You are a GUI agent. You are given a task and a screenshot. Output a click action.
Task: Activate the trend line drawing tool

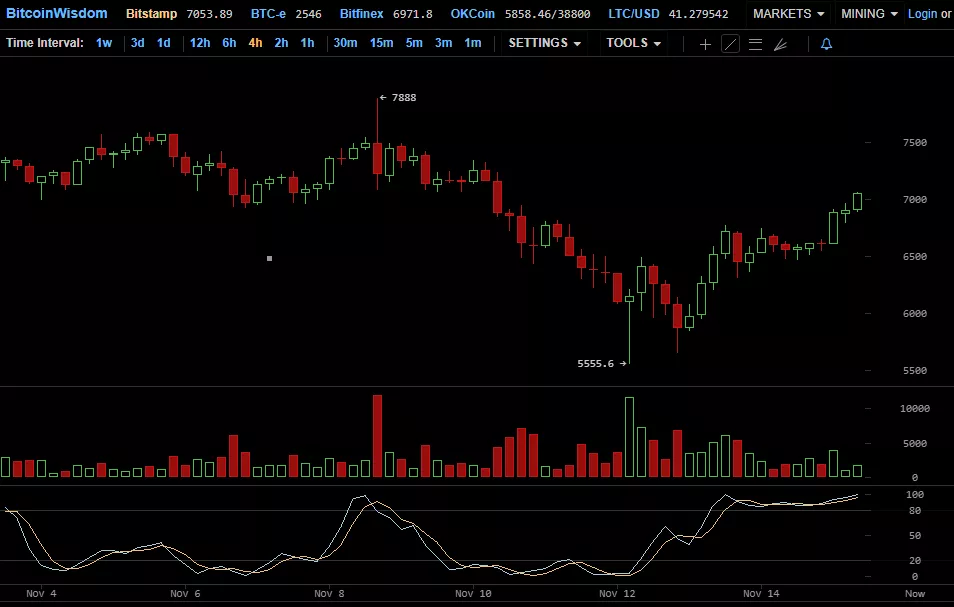(x=731, y=44)
